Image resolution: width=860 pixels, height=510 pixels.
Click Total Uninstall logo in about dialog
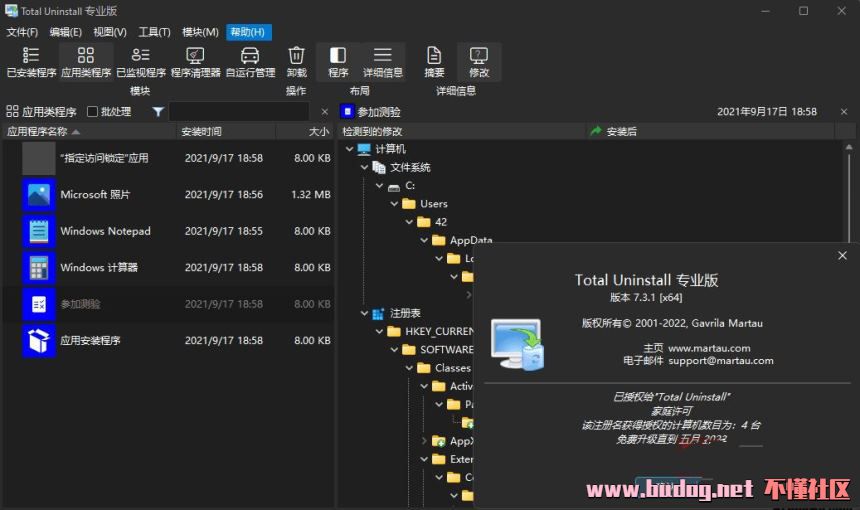click(x=517, y=344)
